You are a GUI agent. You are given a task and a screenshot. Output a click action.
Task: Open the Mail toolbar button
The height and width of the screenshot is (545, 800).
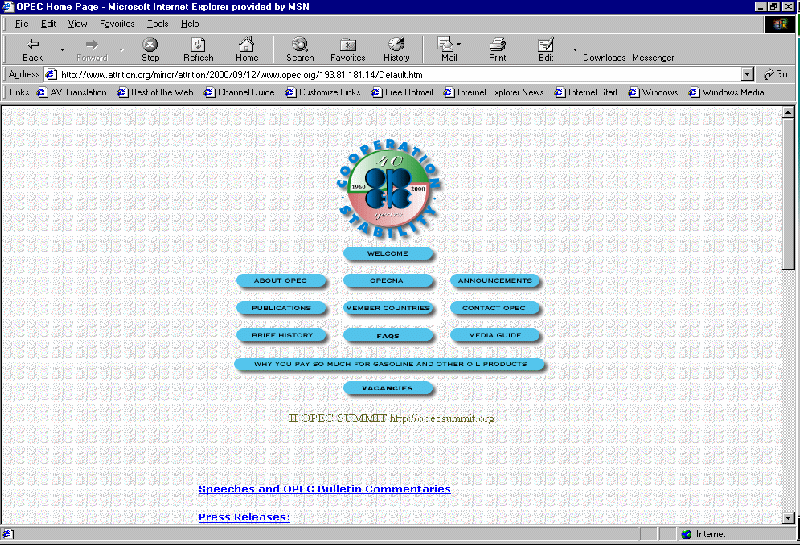tap(446, 50)
